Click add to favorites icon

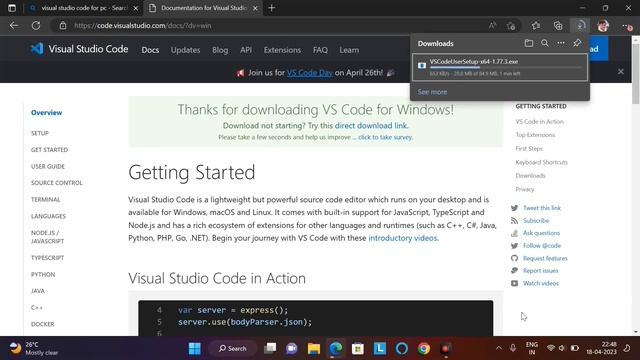click(x=511, y=26)
